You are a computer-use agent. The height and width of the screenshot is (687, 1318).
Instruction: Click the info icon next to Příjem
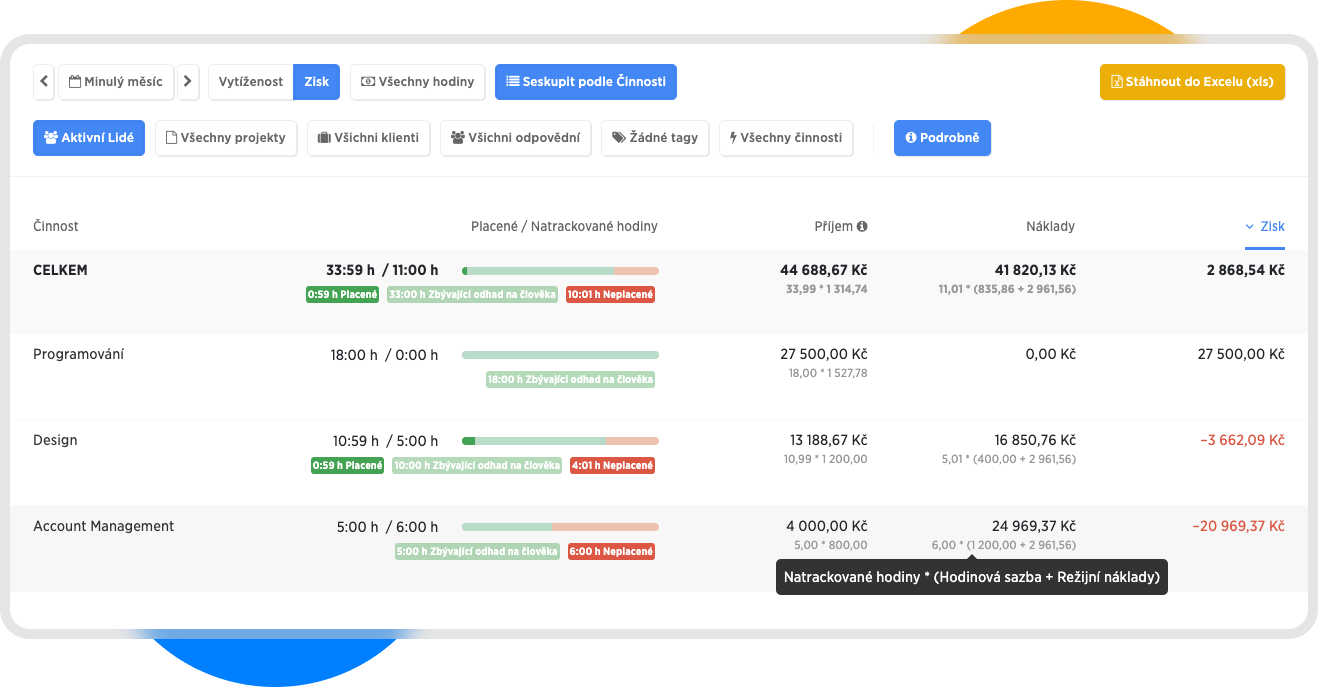(862, 227)
